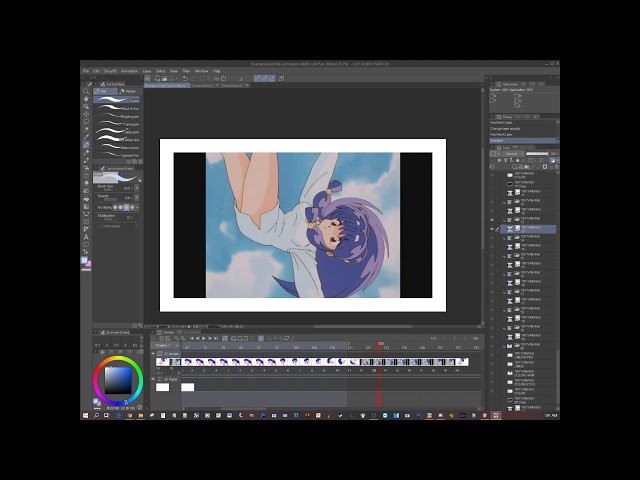This screenshot has width=640, height=480.
Task: Select the Hand move tool
Action: [86, 99]
